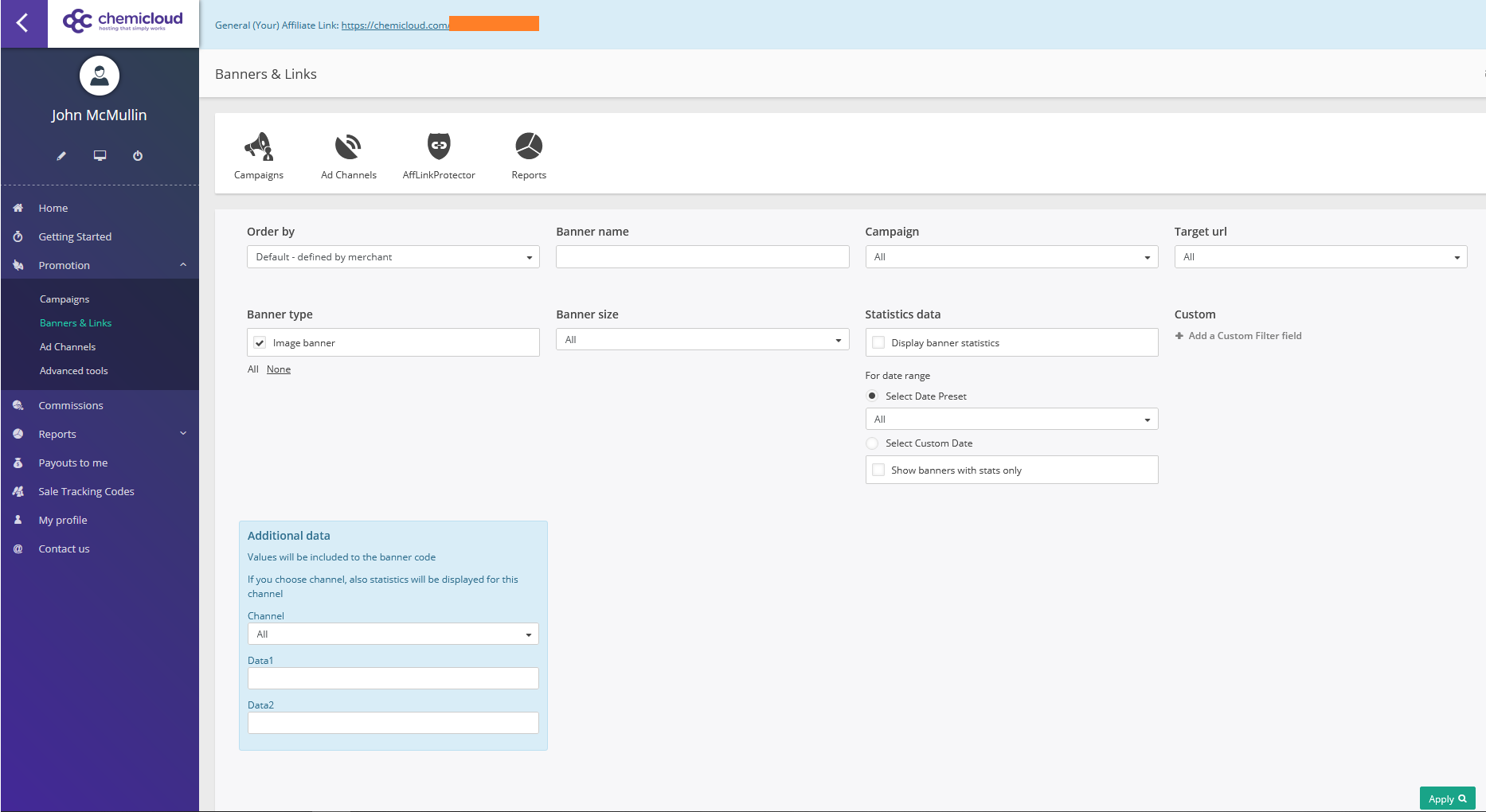1486x812 pixels.
Task: Go to Commissions in the sidebar
Action: (x=71, y=405)
